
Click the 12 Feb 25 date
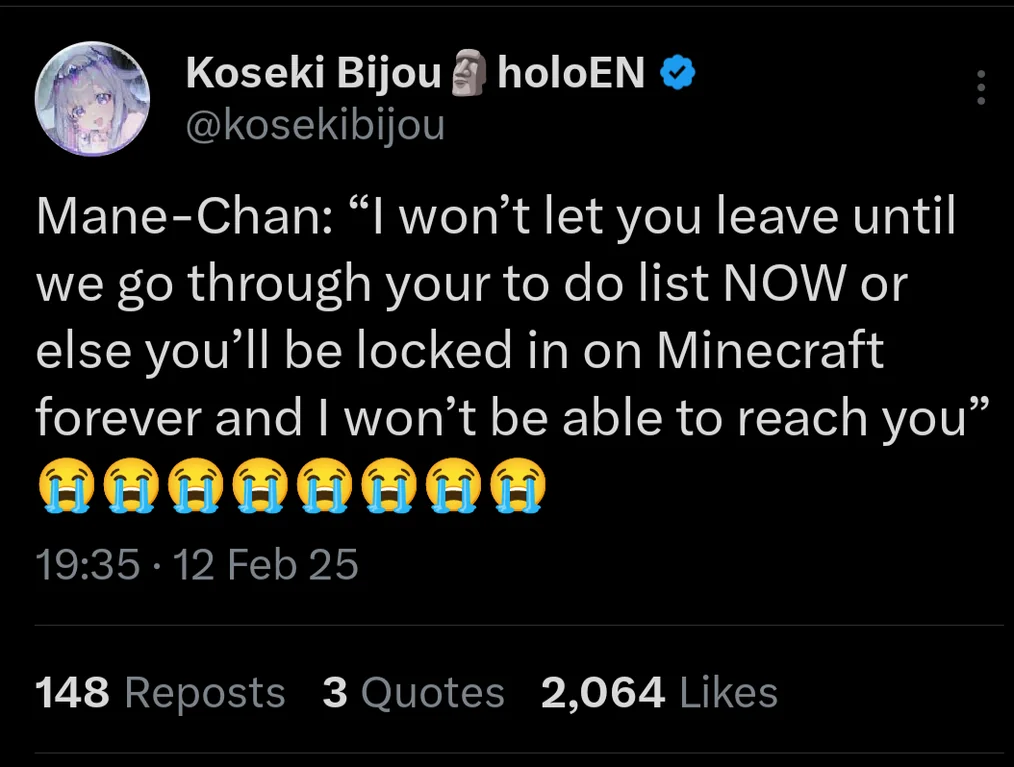click(x=266, y=566)
